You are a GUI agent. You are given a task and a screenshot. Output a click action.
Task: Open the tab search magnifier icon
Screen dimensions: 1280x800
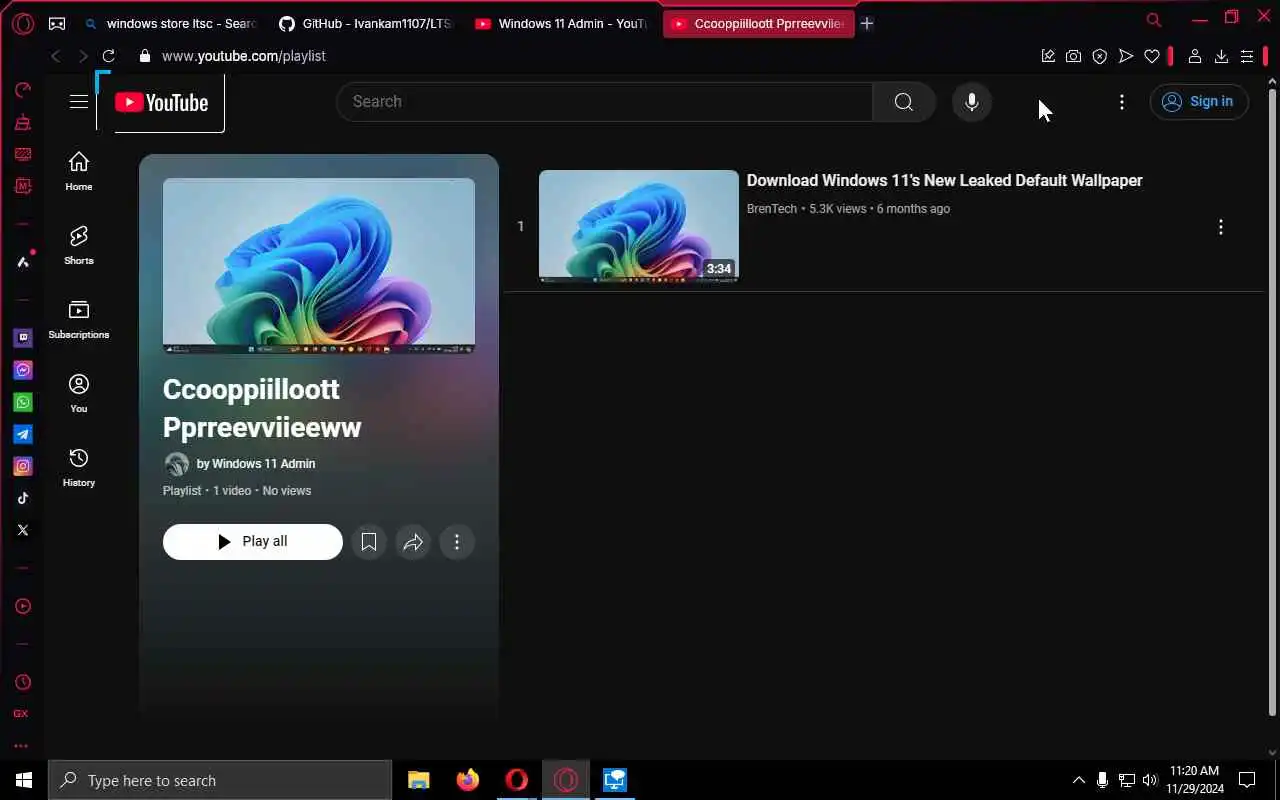pyautogui.click(x=1154, y=20)
